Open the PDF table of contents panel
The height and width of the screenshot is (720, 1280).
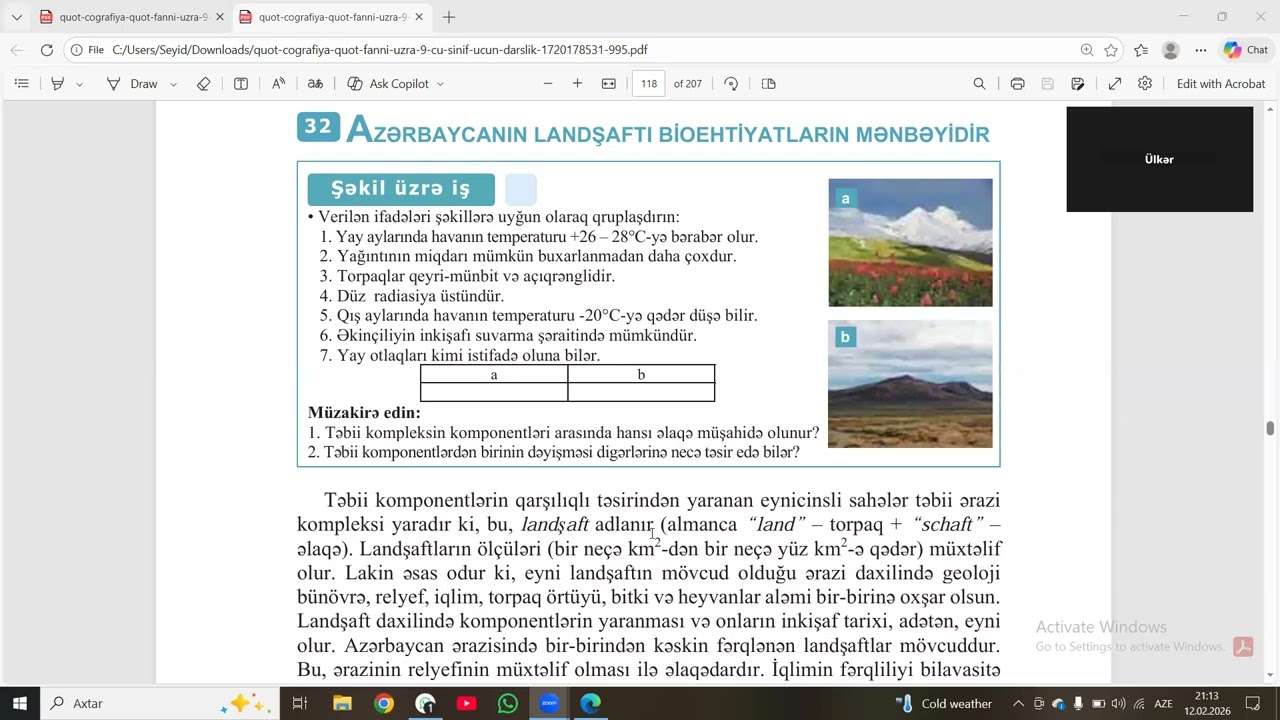[x=21, y=84]
